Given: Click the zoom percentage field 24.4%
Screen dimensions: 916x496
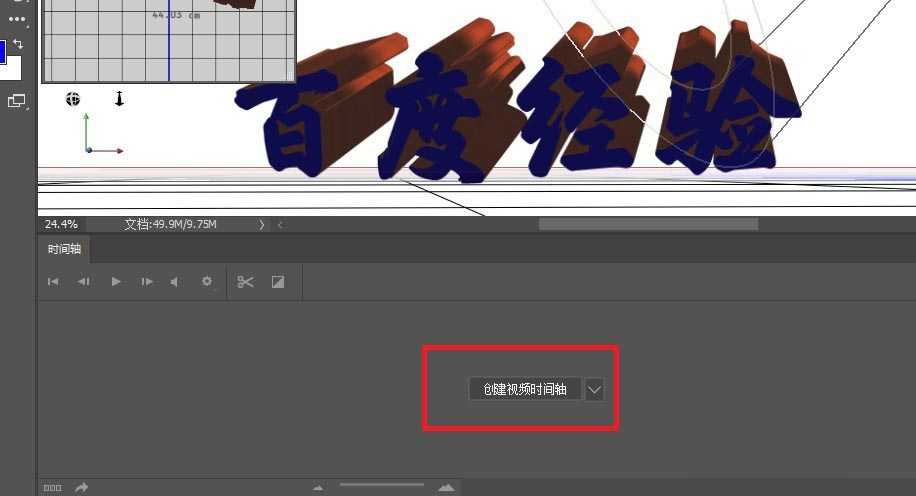Looking at the screenshot, I should coord(62,224).
